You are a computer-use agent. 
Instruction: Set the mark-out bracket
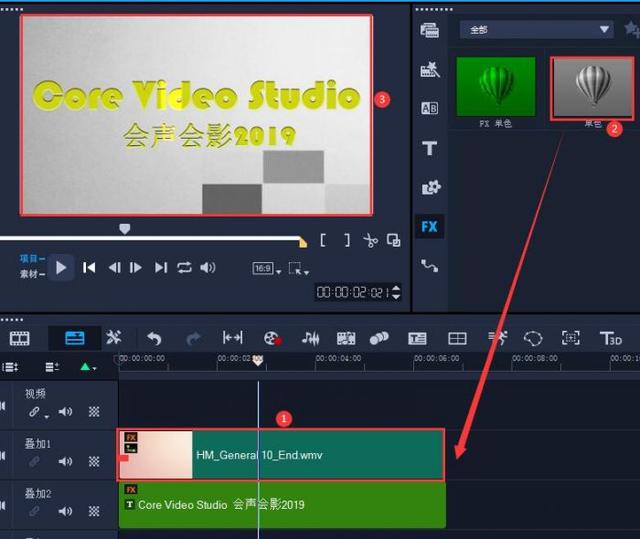347,240
